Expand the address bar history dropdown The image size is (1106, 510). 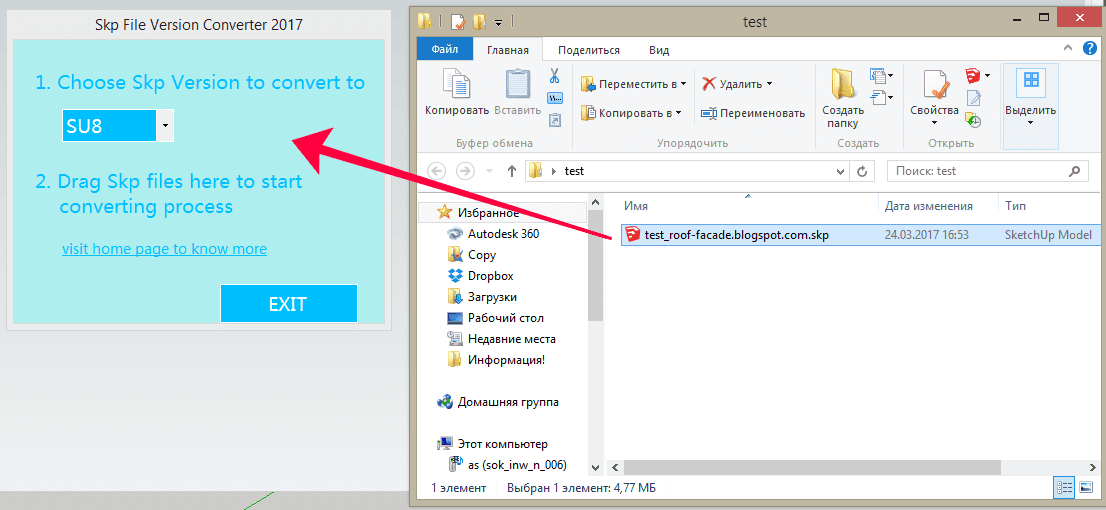pos(839,171)
